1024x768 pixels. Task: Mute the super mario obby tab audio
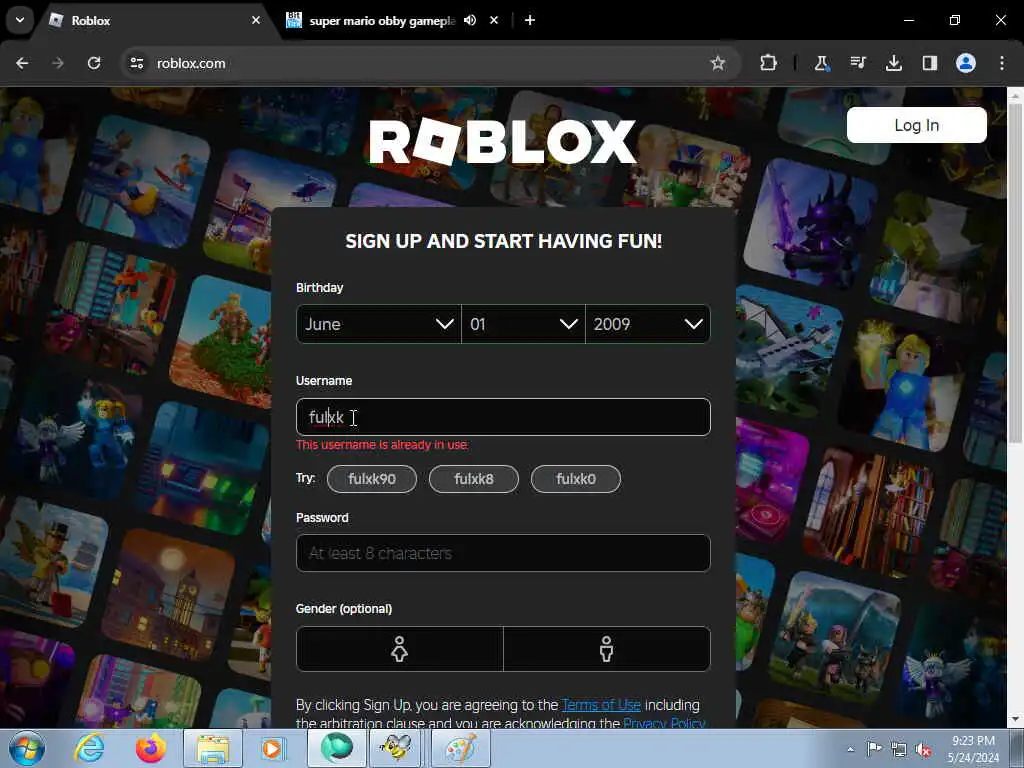point(470,20)
